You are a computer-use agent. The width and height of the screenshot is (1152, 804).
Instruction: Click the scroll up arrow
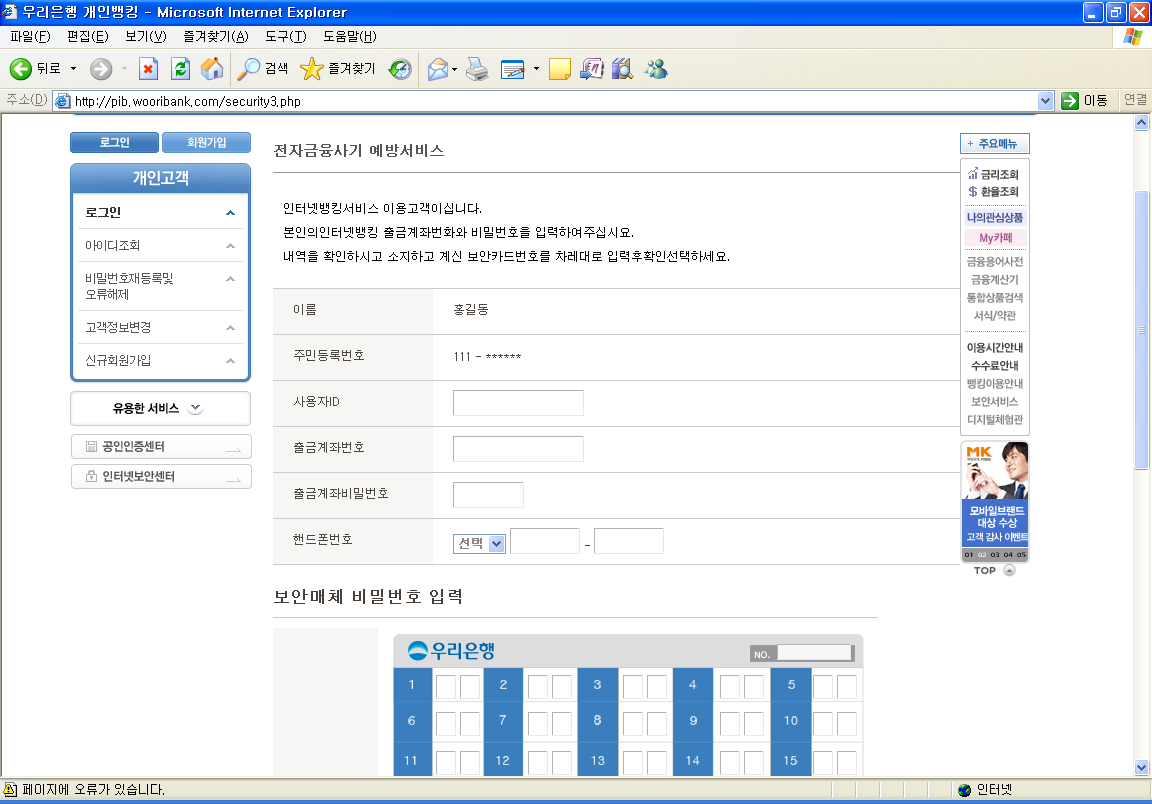click(x=1141, y=123)
